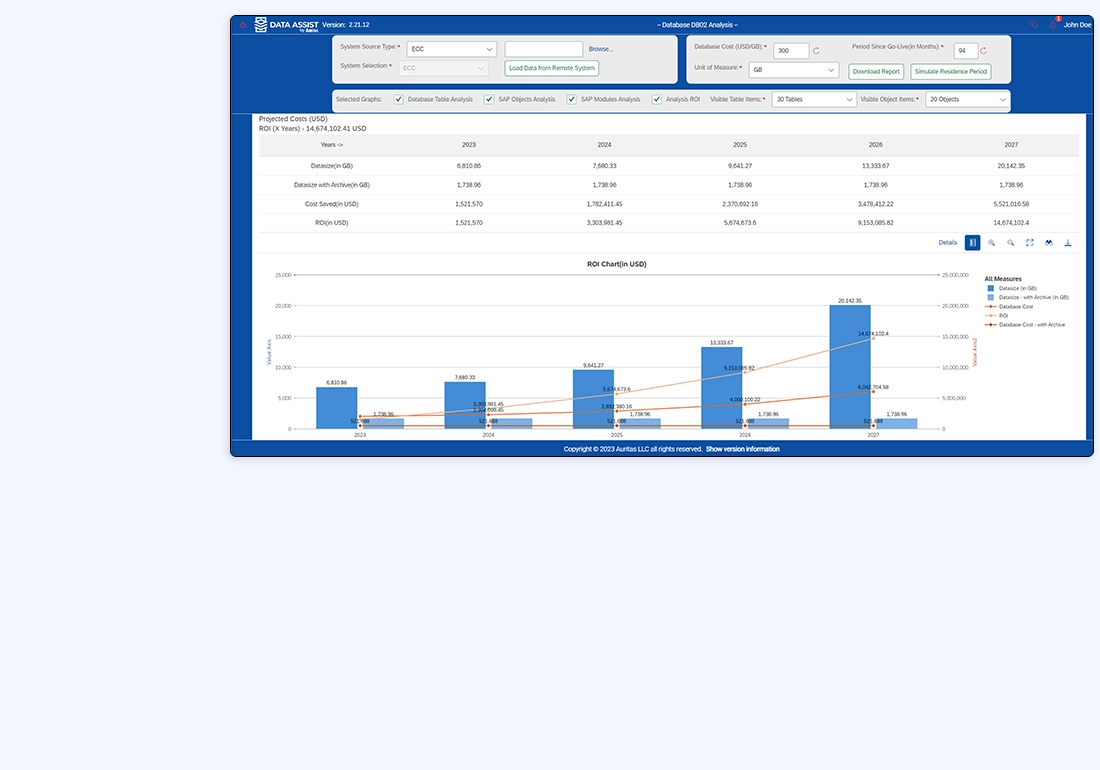Reset the Database Cost value
1100x770 pixels.
click(816, 50)
